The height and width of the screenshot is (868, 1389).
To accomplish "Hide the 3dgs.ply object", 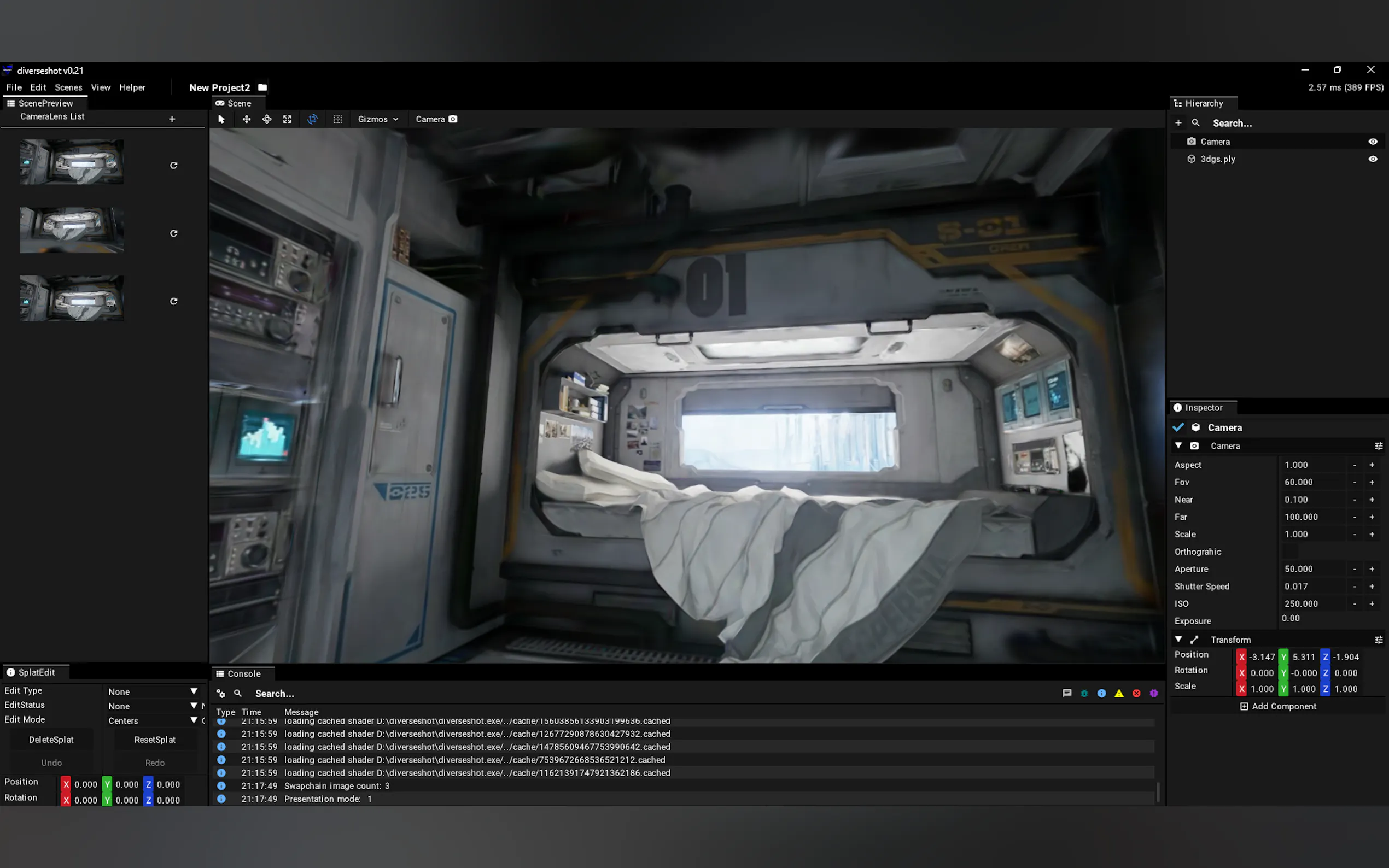I will pyautogui.click(x=1373, y=159).
